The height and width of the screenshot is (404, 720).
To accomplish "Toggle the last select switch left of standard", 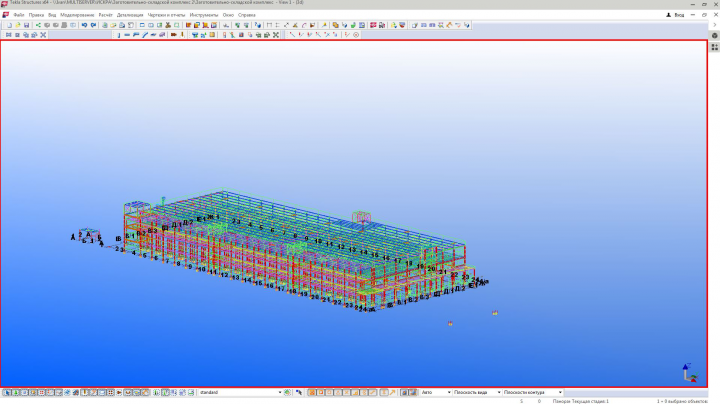I will 191,392.
